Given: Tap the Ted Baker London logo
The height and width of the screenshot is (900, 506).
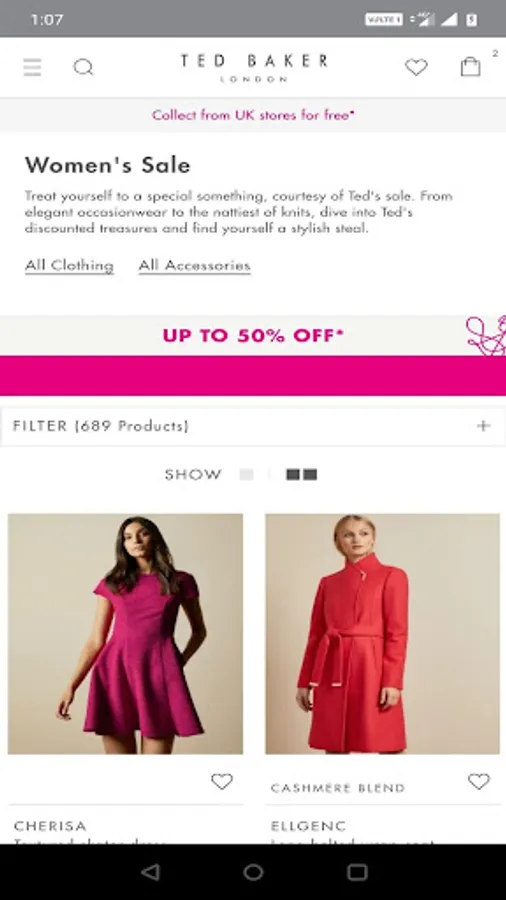Looking at the screenshot, I should click(254, 68).
